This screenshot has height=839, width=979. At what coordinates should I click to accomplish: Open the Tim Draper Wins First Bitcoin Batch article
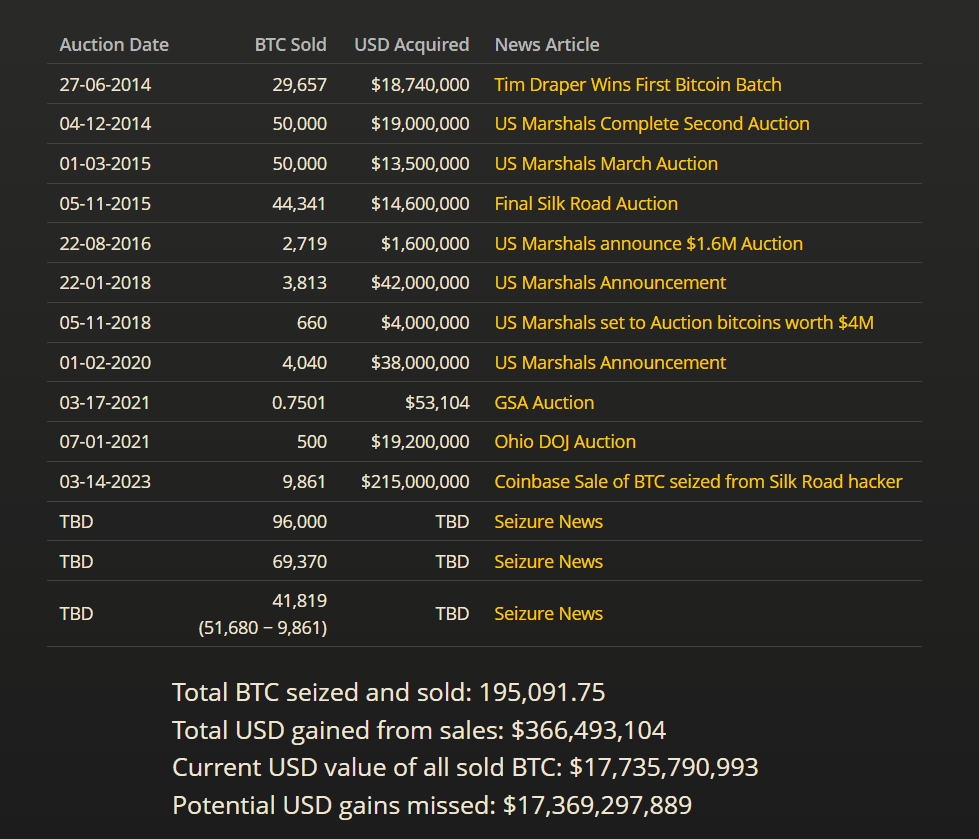tap(637, 85)
